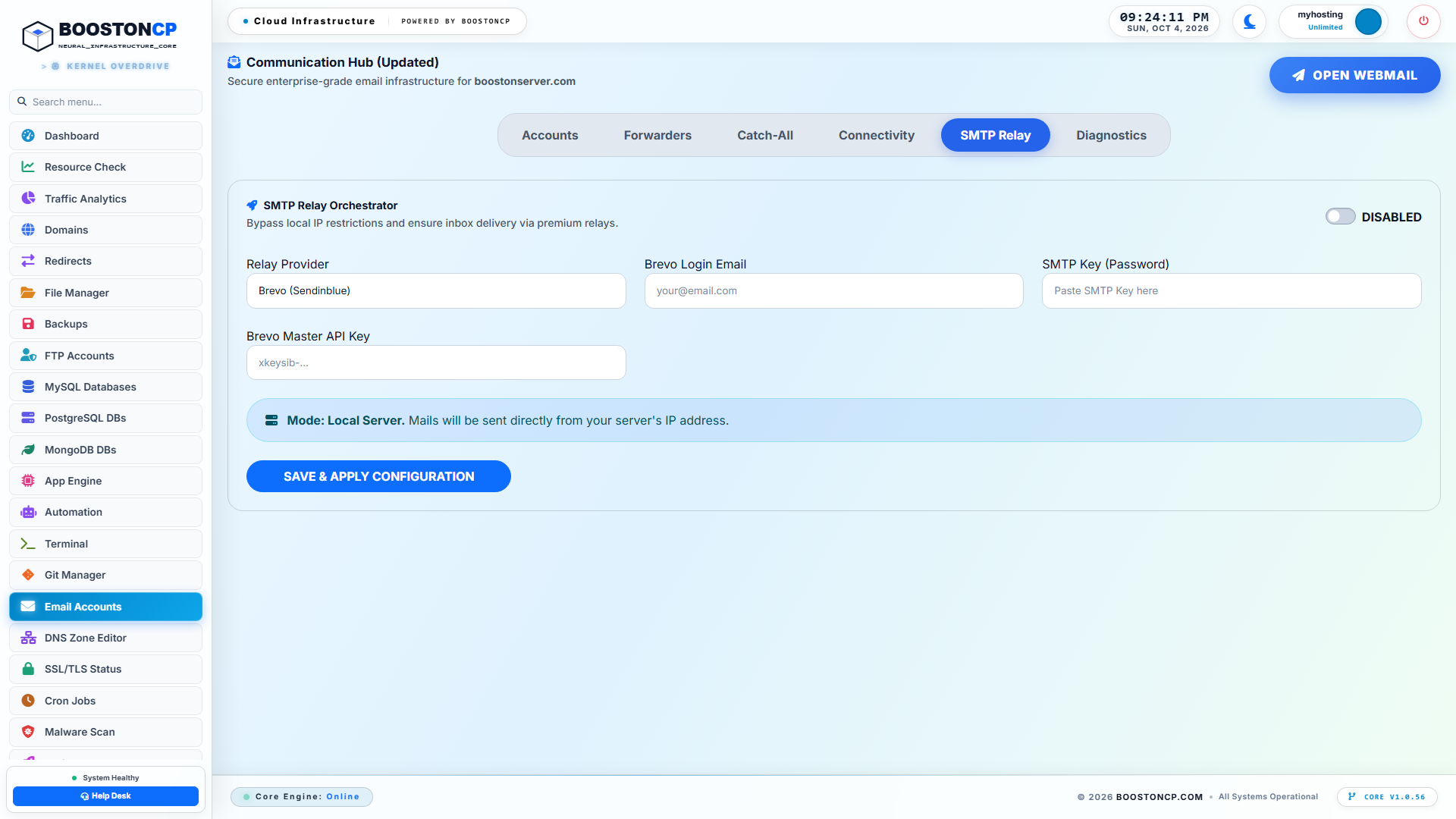
Task: Click the Redirects arrows icon
Action: (28, 261)
